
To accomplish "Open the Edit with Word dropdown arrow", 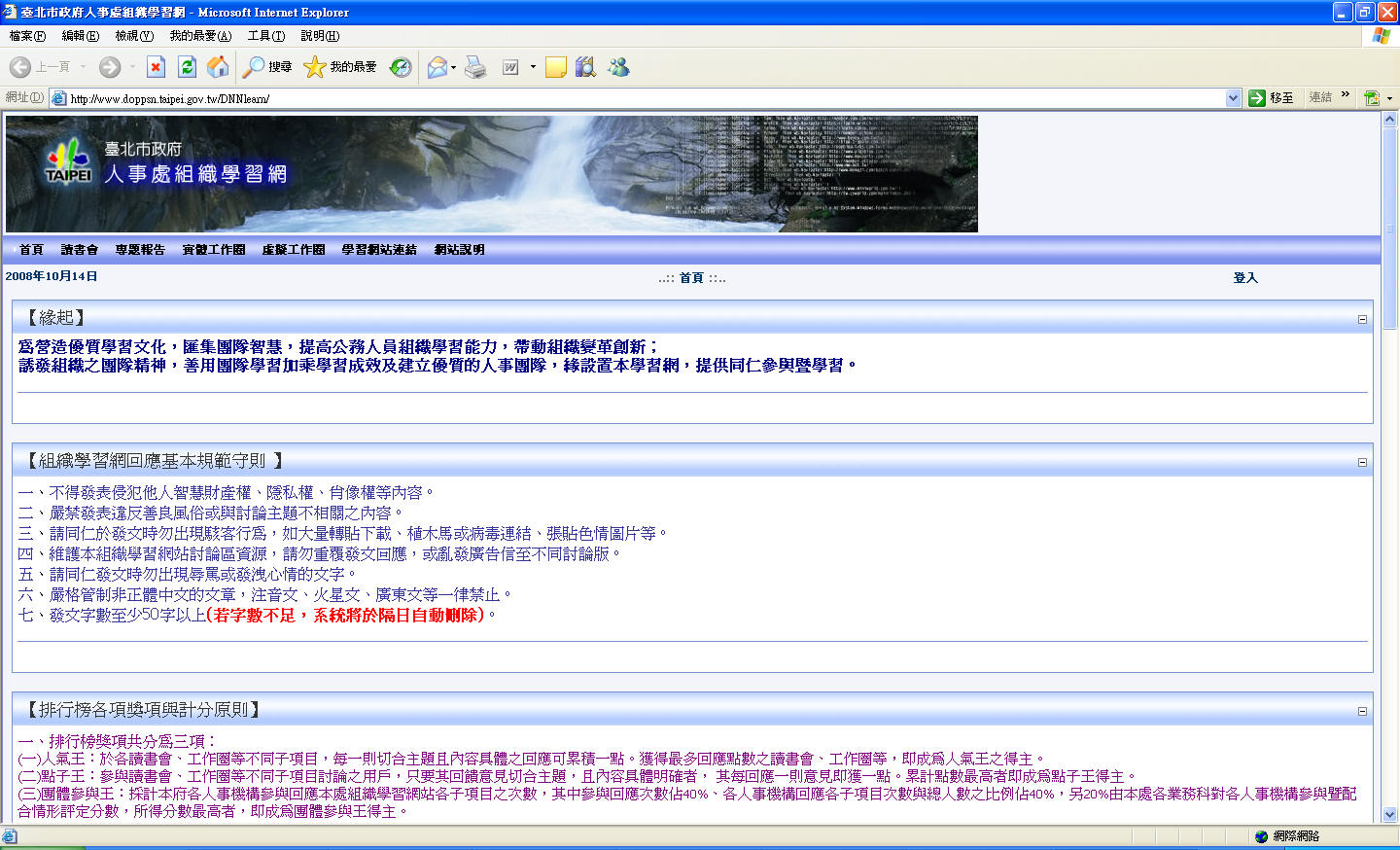I will (x=533, y=67).
